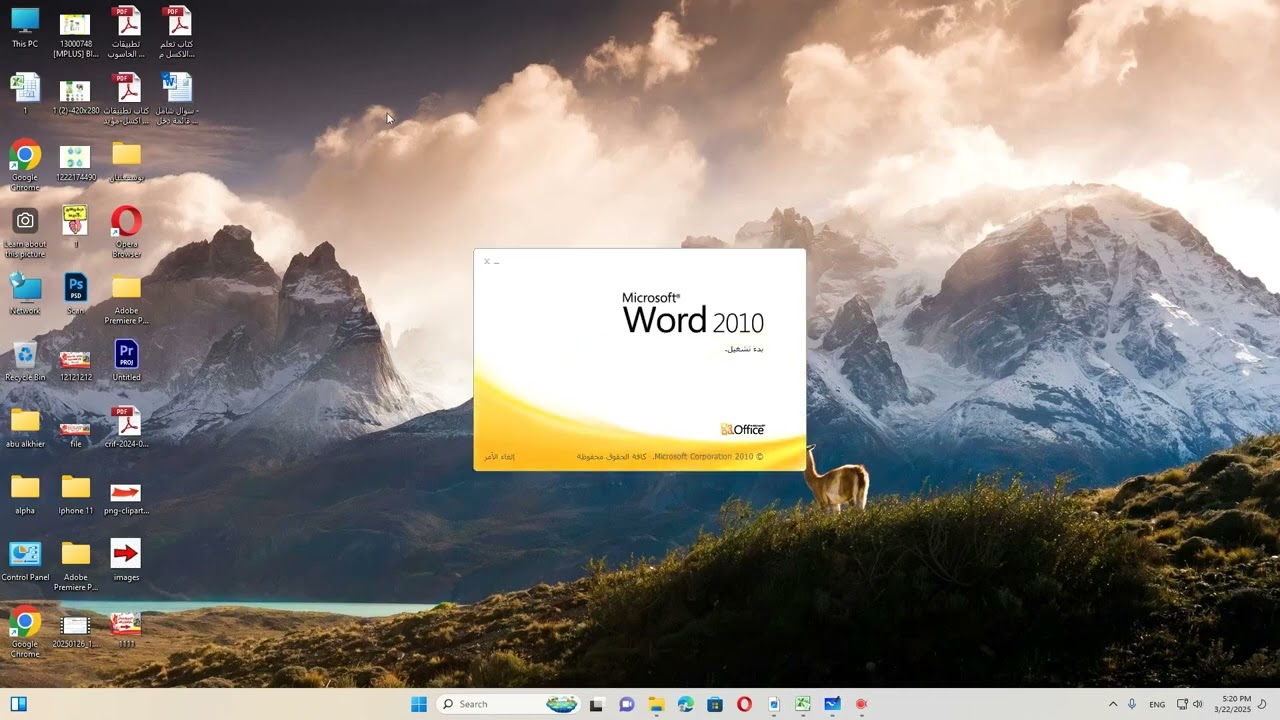Change the ENG input language
1280x720 pixels.
point(1157,704)
